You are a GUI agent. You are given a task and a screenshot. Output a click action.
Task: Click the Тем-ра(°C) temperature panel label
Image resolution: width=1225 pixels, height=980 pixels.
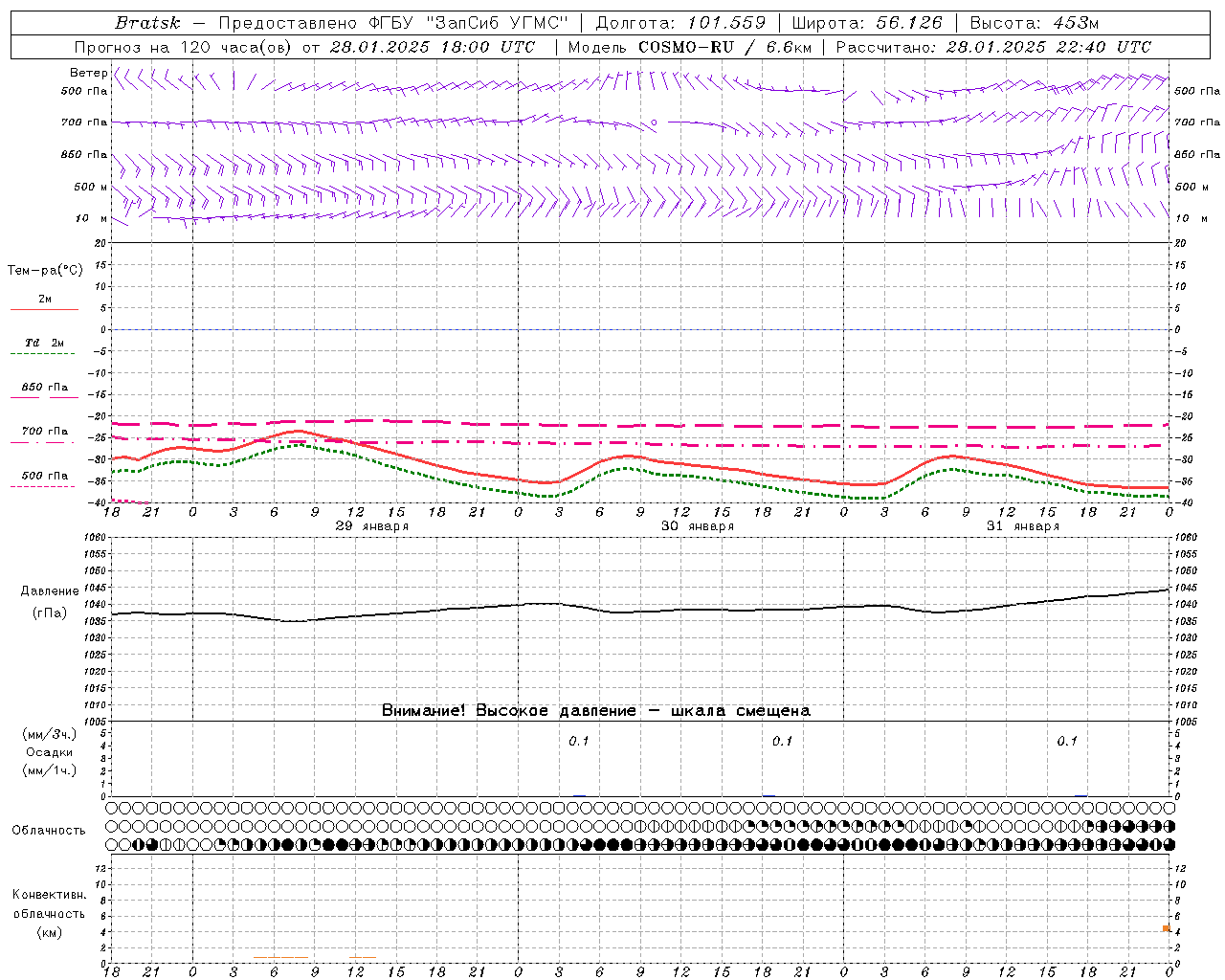pos(45,271)
